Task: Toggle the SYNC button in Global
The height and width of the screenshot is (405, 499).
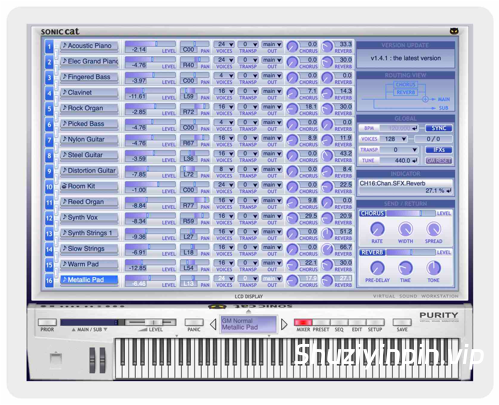Action: tap(439, 128)
